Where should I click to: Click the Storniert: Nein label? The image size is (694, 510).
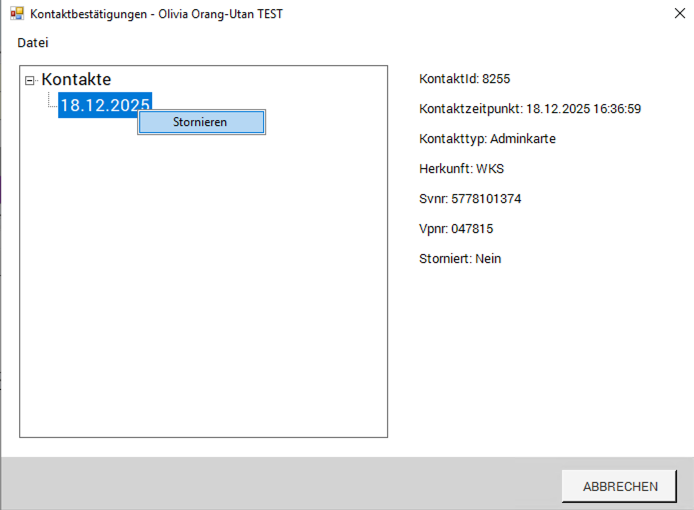tap(460, 259)
